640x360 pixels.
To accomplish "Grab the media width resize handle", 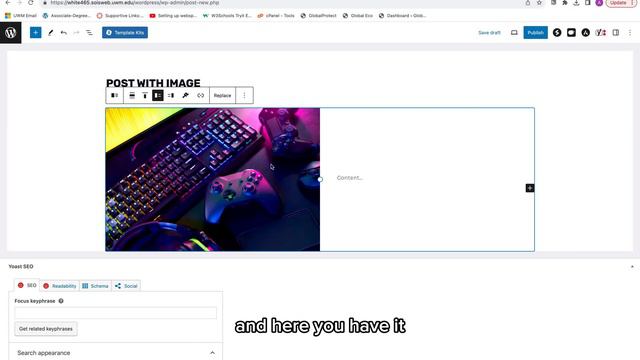I will (x=320, y=179).
